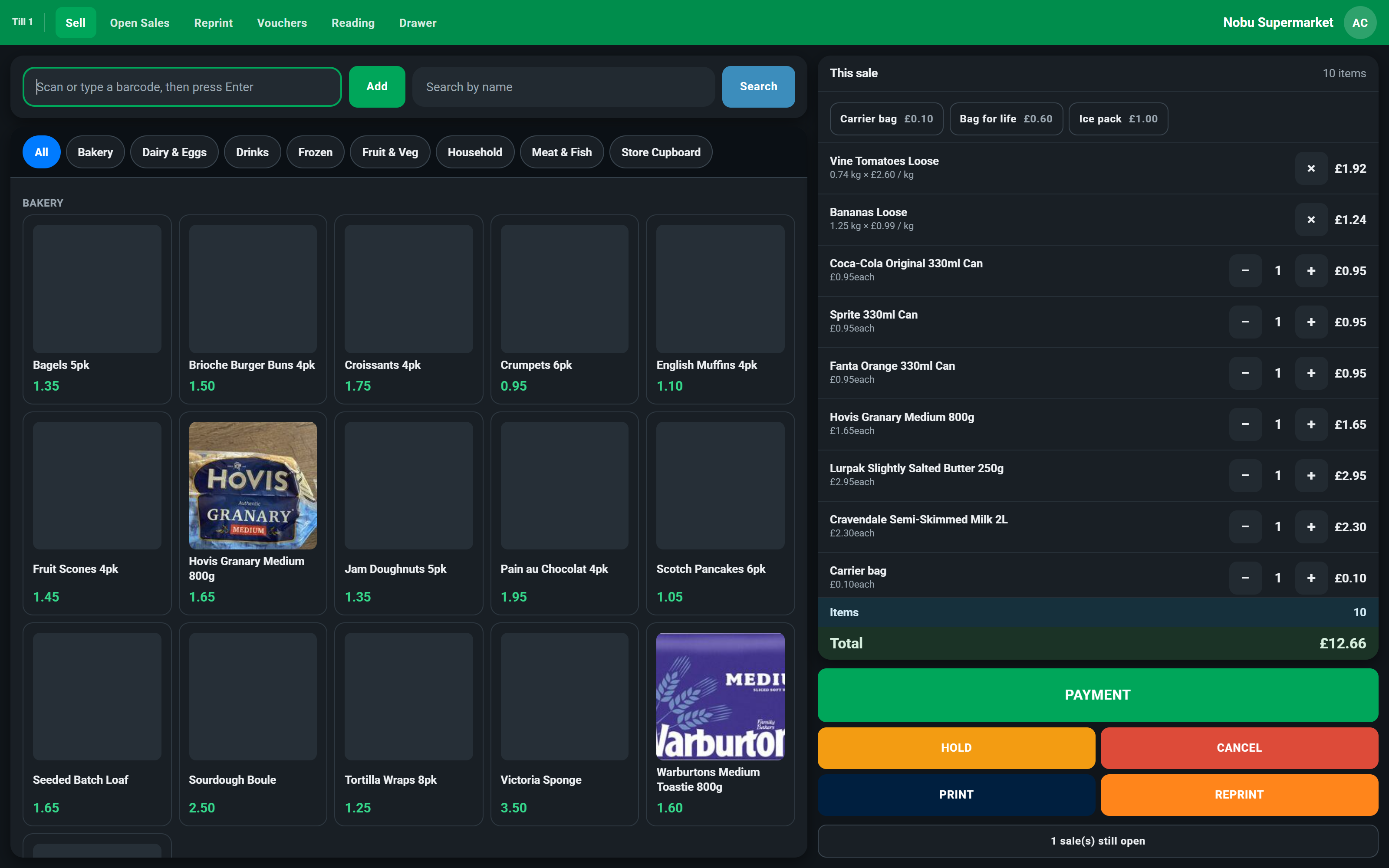This screenshot has height=868, width=1389.
Task: Select the Drinks category chip
Action: tap(252, 152)
